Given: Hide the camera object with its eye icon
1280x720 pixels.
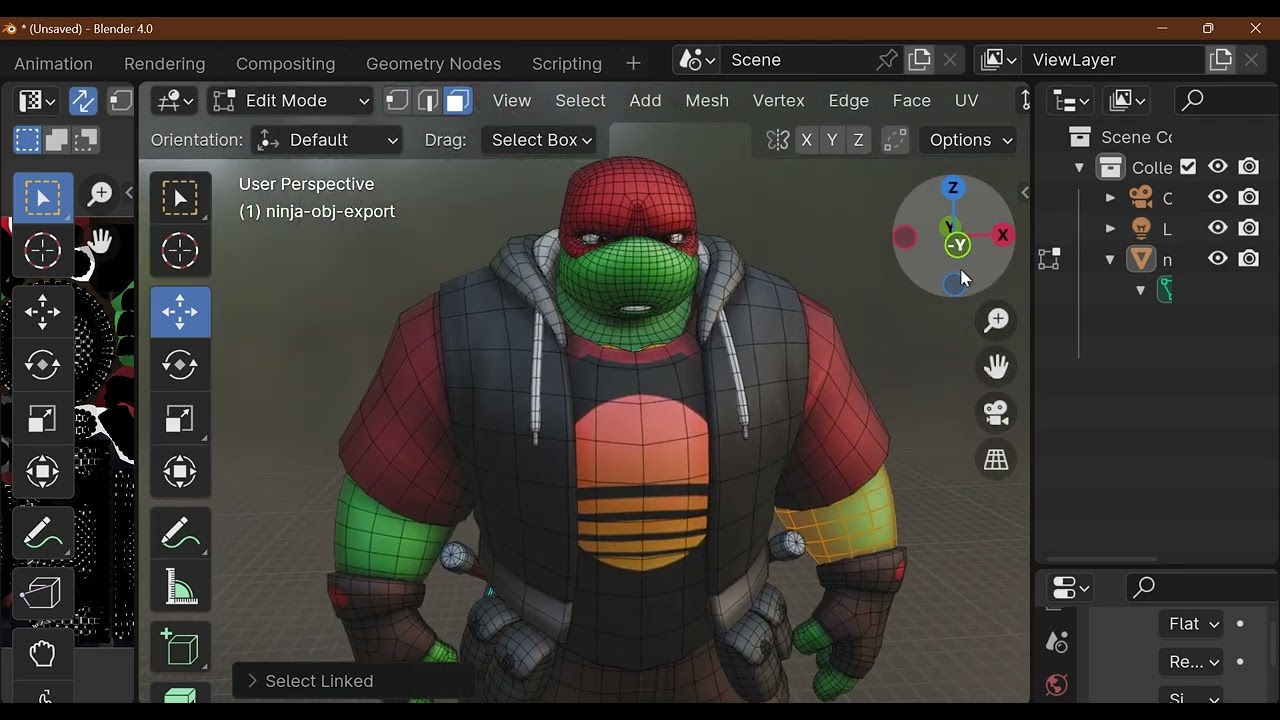Looking at the screenshot, I should [1218, 198].
